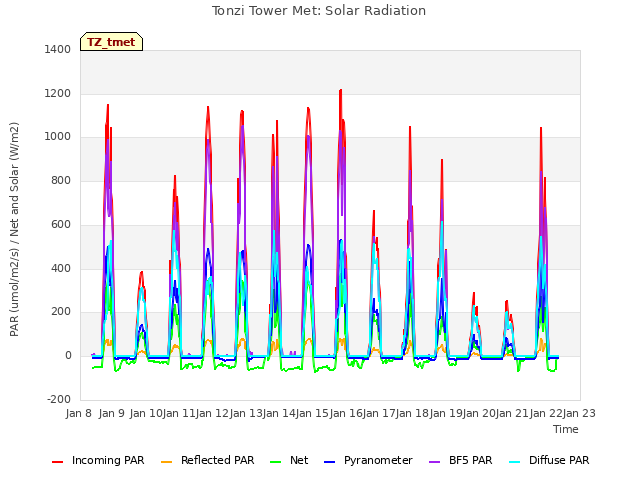Click the Jan 20 x-axis tick label
This screenshot has width=640, height=480.
479,413
